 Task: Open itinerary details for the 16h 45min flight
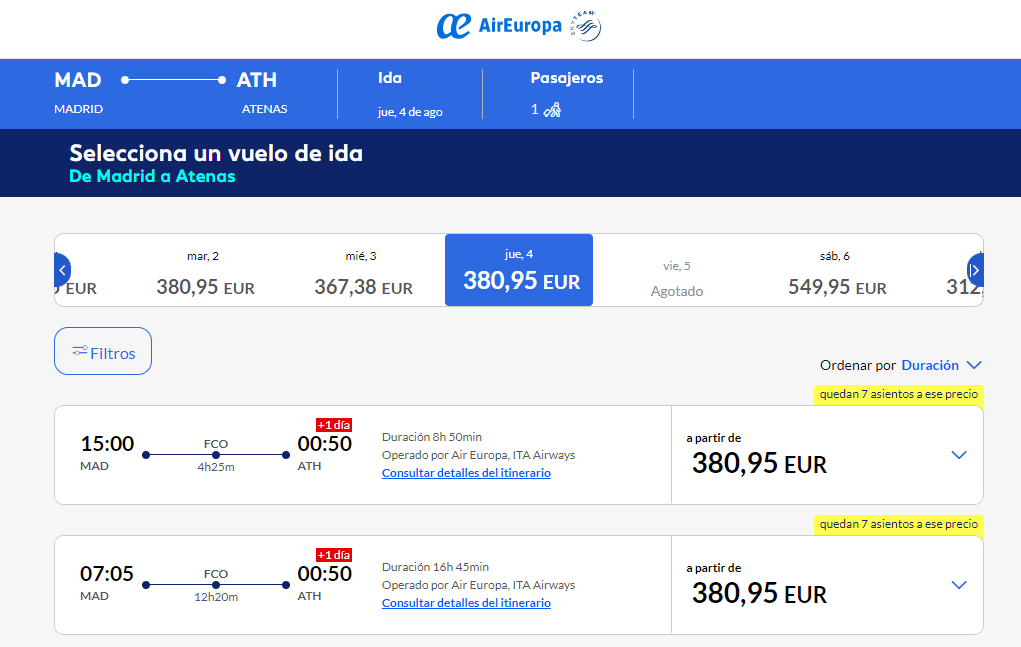tap(466, 603)
